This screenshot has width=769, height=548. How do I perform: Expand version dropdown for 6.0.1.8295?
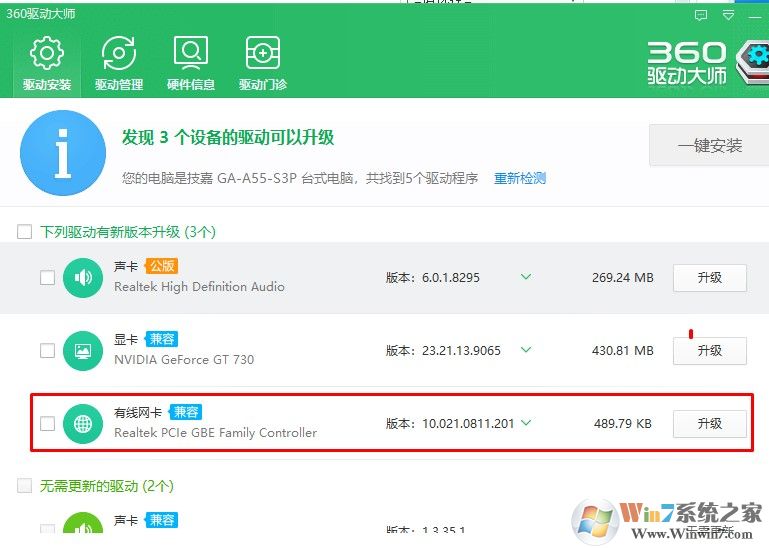[x=526, y=277]
